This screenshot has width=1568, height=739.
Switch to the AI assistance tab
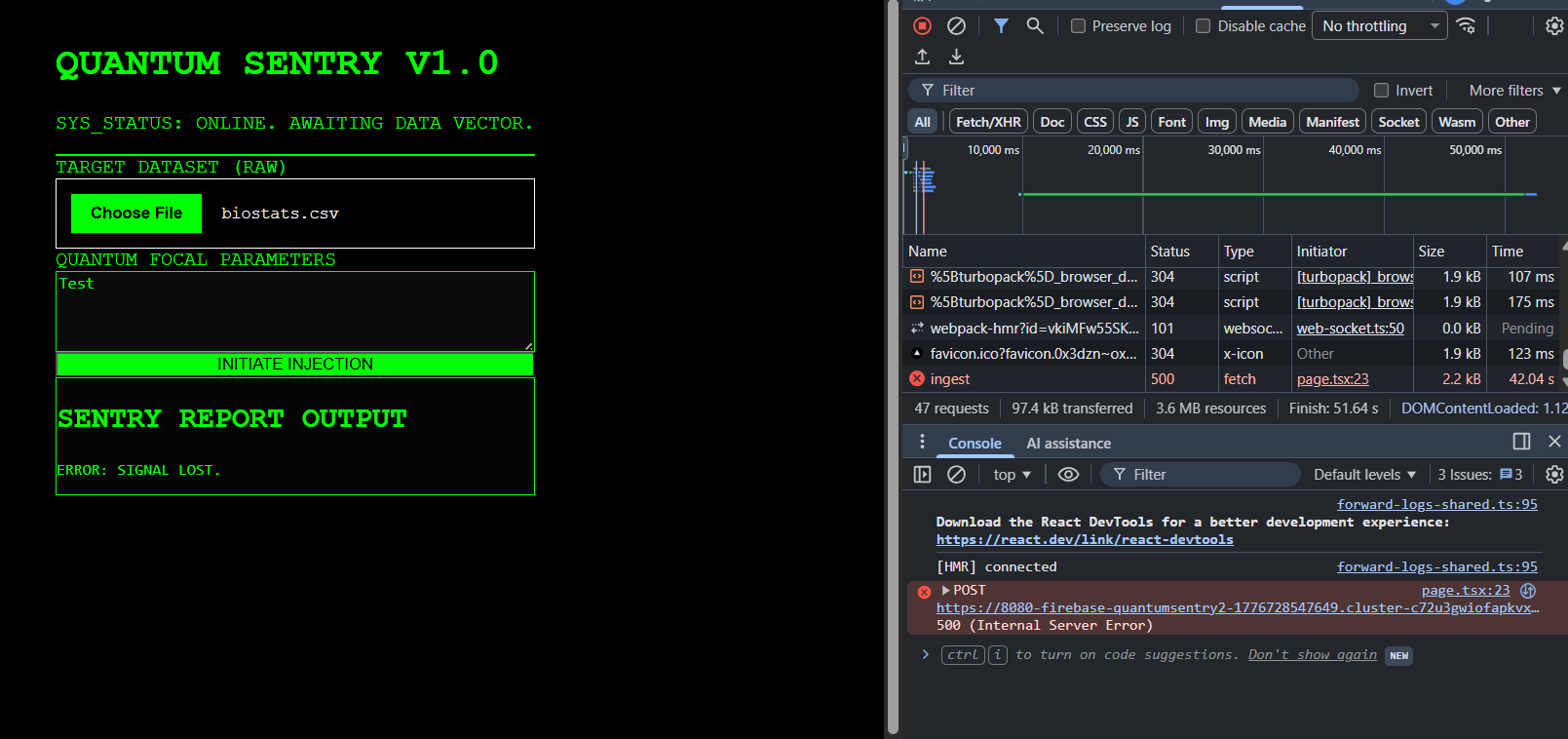(1068, 444)
